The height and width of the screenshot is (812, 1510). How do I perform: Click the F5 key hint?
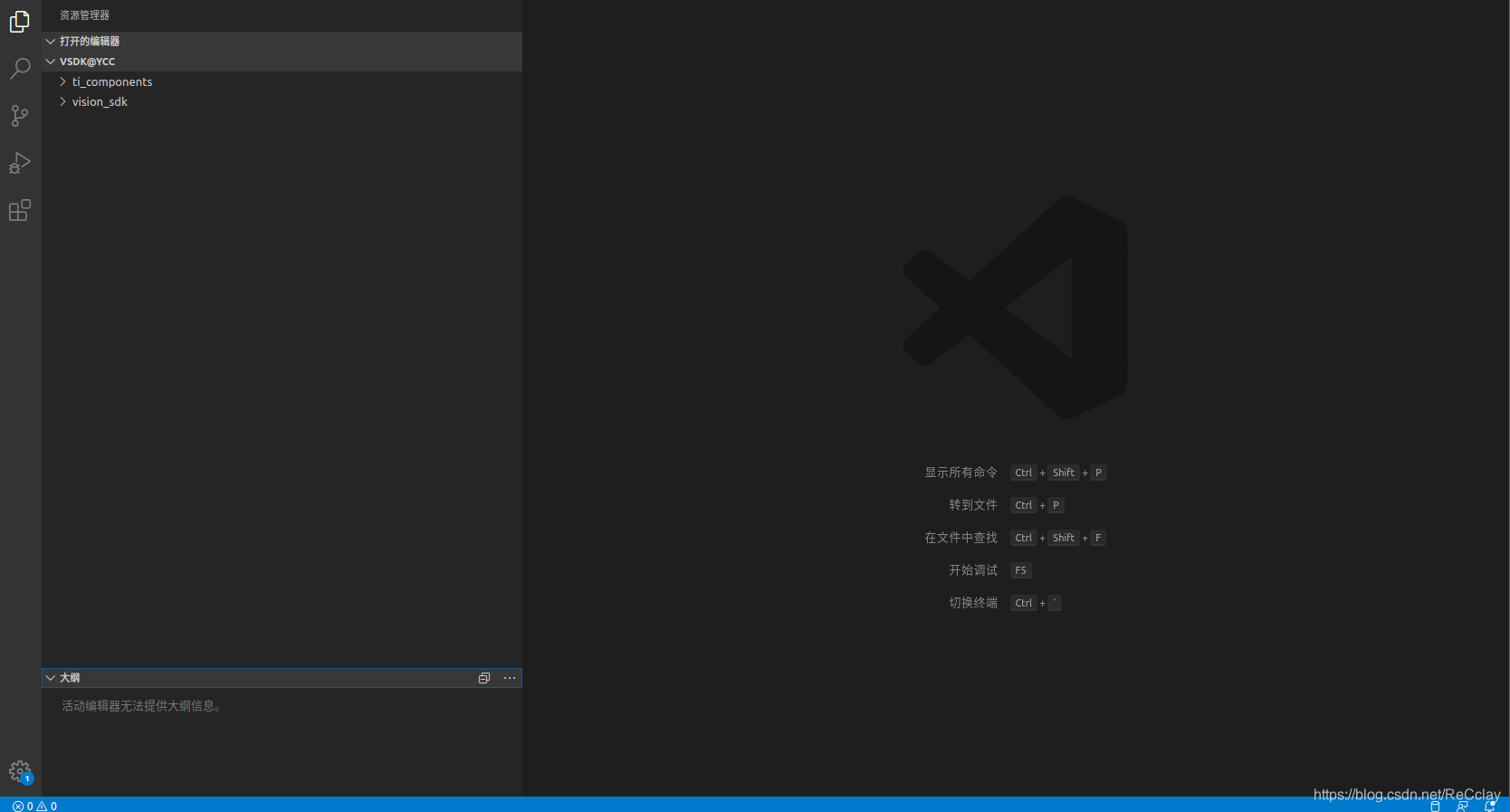pyautogui.click(x=1020, y=570)
